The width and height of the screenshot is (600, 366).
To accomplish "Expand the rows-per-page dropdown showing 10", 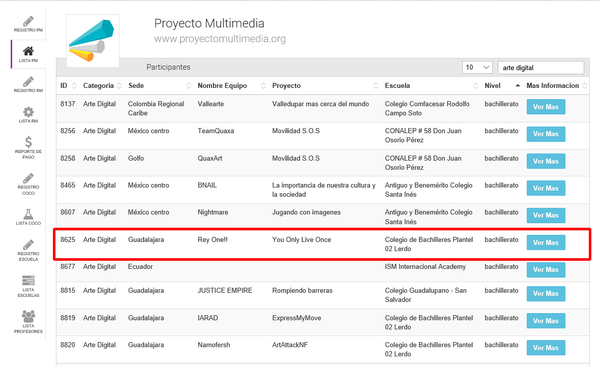I will 477,67.
